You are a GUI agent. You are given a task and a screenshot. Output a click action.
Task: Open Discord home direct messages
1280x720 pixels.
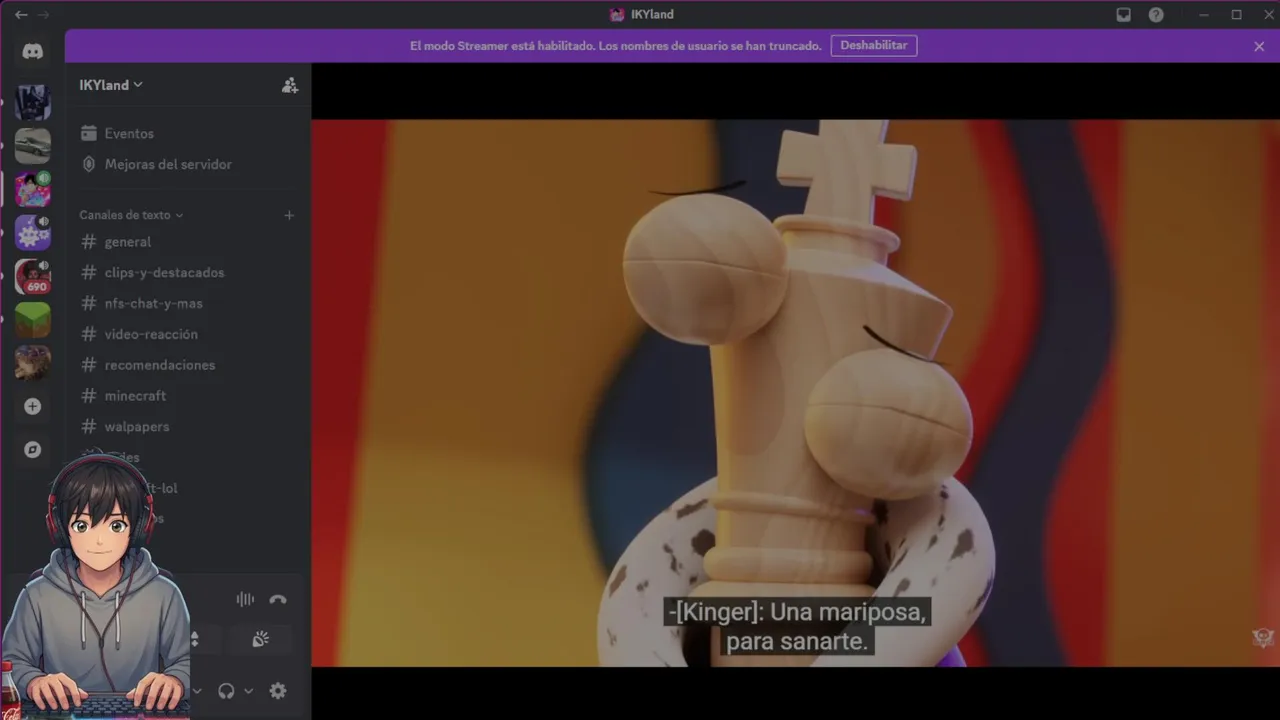[33, 52]
